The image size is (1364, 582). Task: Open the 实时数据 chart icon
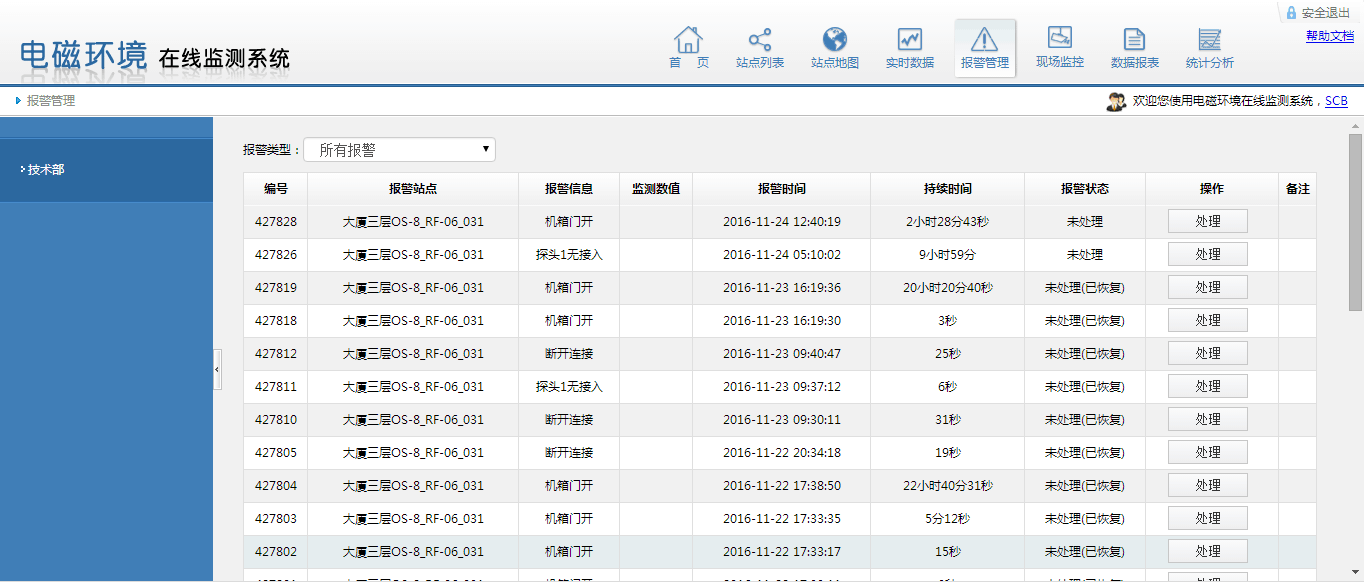tap(910, 40)
